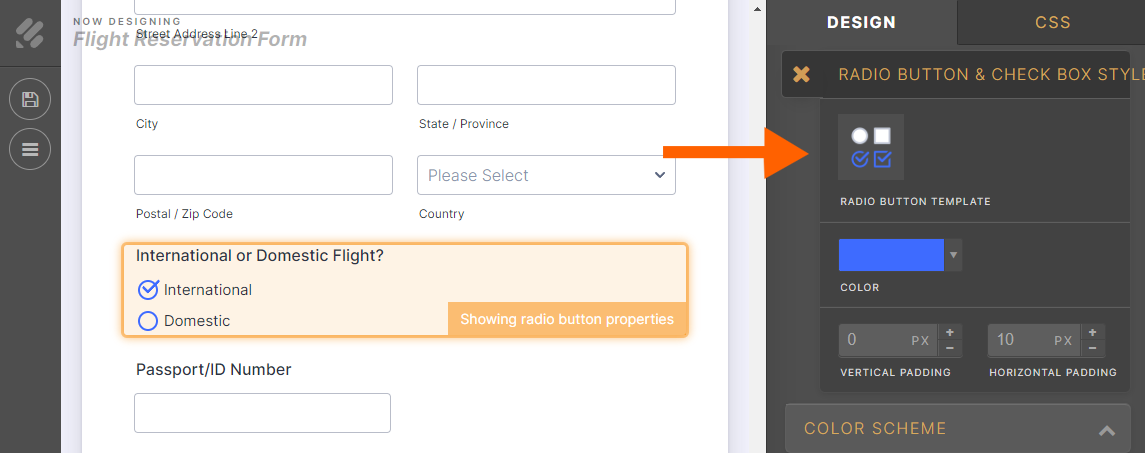Decrease vertical padding with minus button
The image size is (1145, 453).
point(949,348)
